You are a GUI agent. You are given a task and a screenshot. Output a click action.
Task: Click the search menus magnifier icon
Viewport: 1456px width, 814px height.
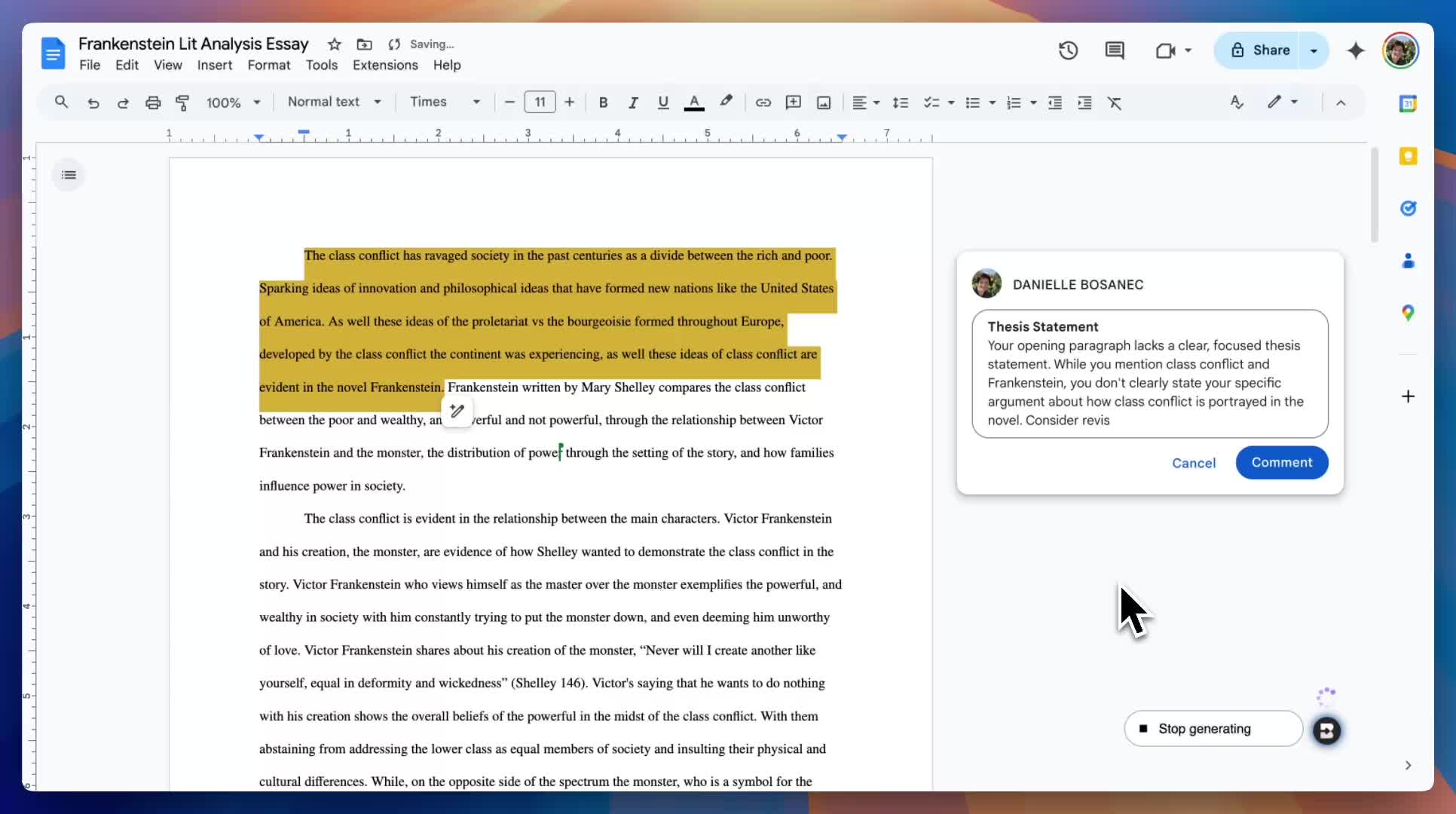[62, 102]
